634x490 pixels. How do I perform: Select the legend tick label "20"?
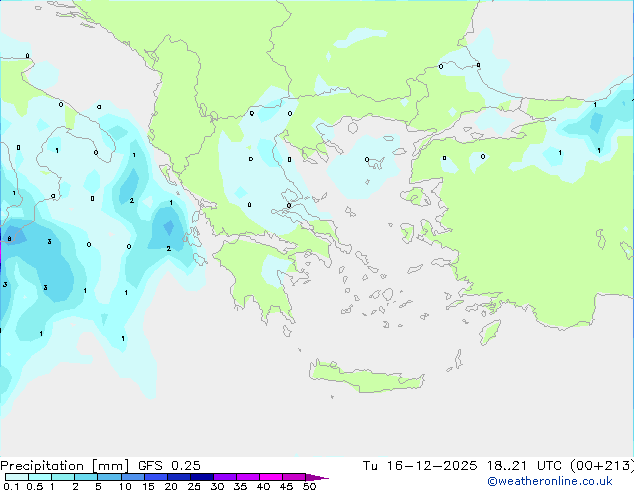pos(171,486)
